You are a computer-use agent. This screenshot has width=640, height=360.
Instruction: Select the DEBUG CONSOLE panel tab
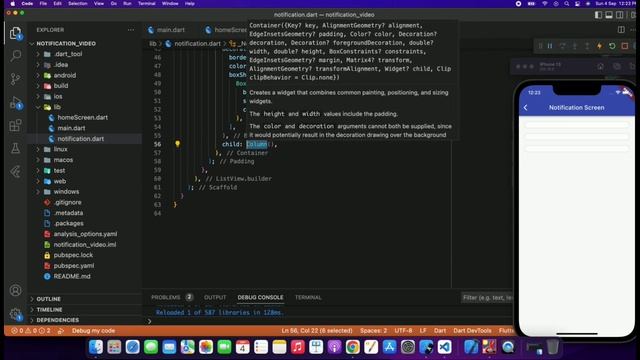[260, 298]
